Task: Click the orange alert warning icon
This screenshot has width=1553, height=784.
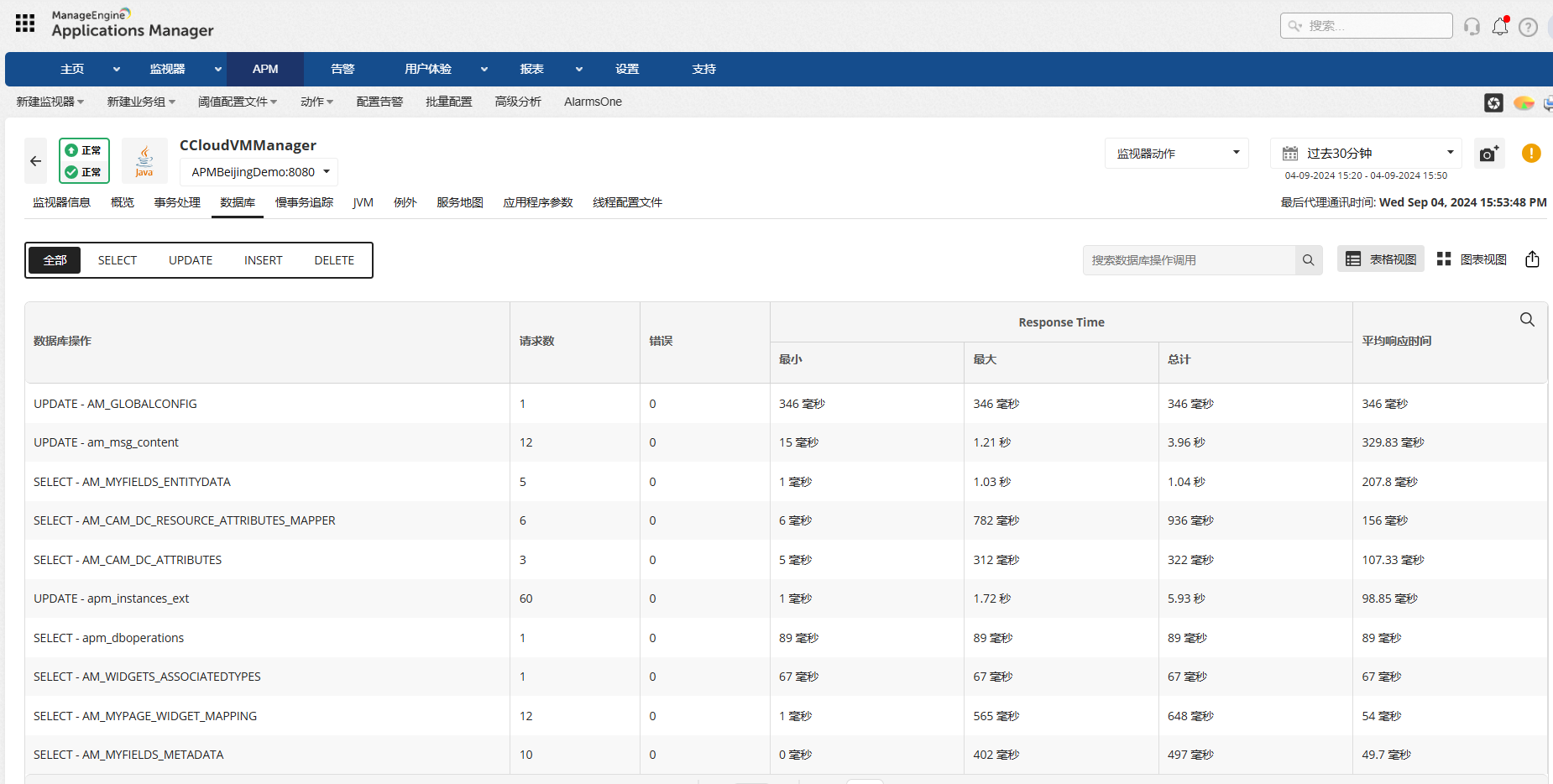Action: click(1531, 154)
